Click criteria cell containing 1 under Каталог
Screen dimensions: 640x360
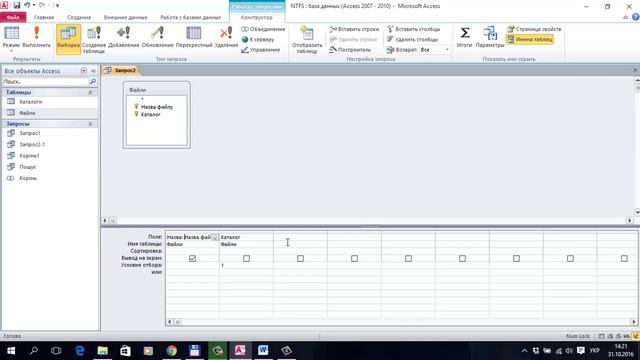click(x=246, y=265)
